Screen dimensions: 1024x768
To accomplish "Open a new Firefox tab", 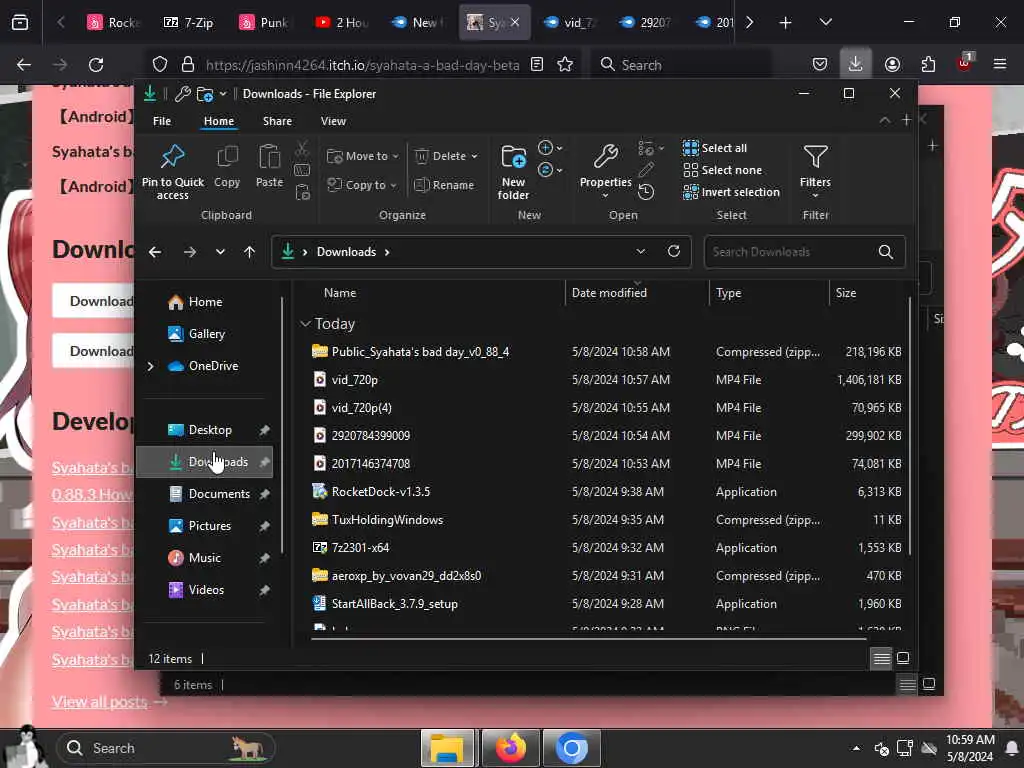I will [785, 23].
